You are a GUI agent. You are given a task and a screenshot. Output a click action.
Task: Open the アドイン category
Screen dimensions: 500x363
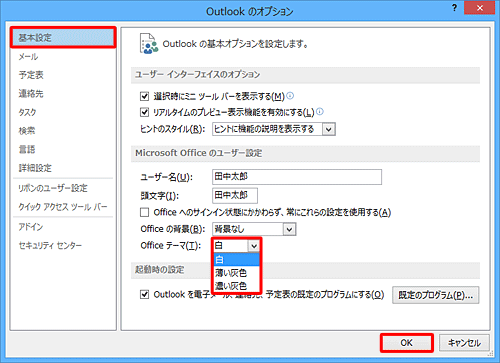pos(63,227)
